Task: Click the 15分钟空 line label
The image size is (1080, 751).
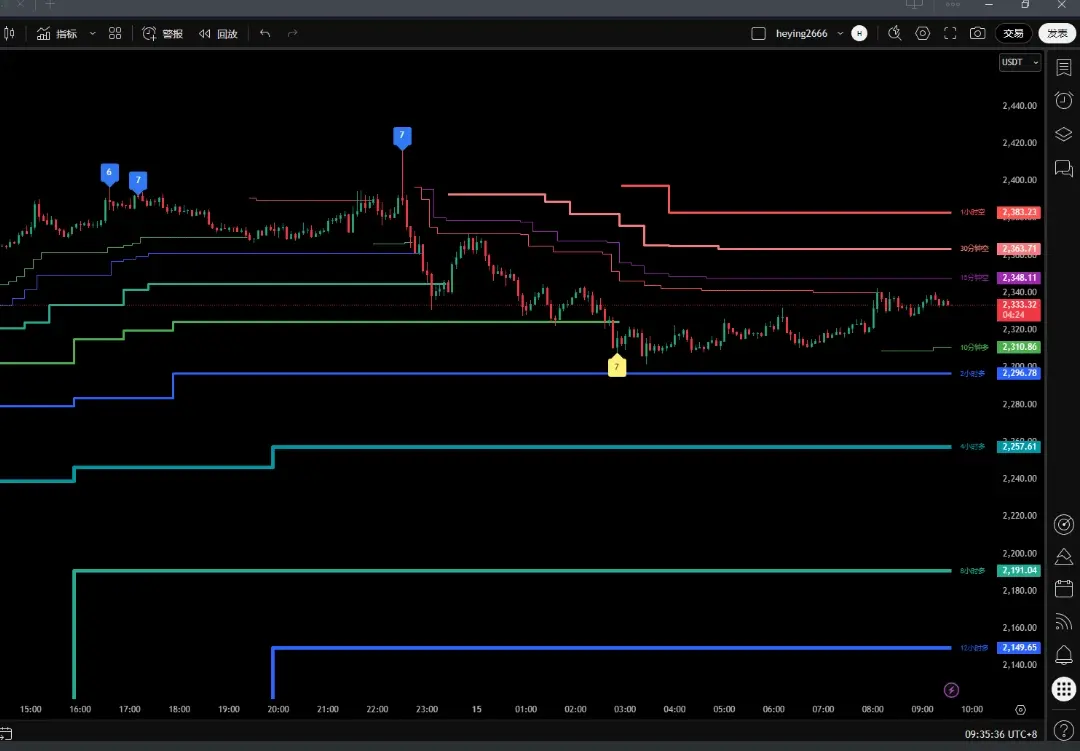Action: pyautogui.click(x=974, y=278)
